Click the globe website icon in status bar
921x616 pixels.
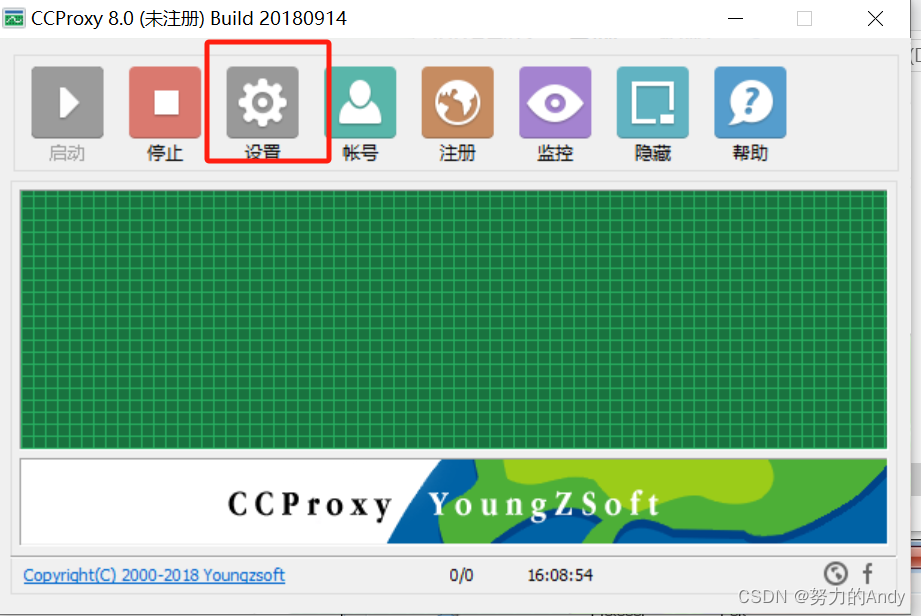pyautogui.click(x=835, y=574)
